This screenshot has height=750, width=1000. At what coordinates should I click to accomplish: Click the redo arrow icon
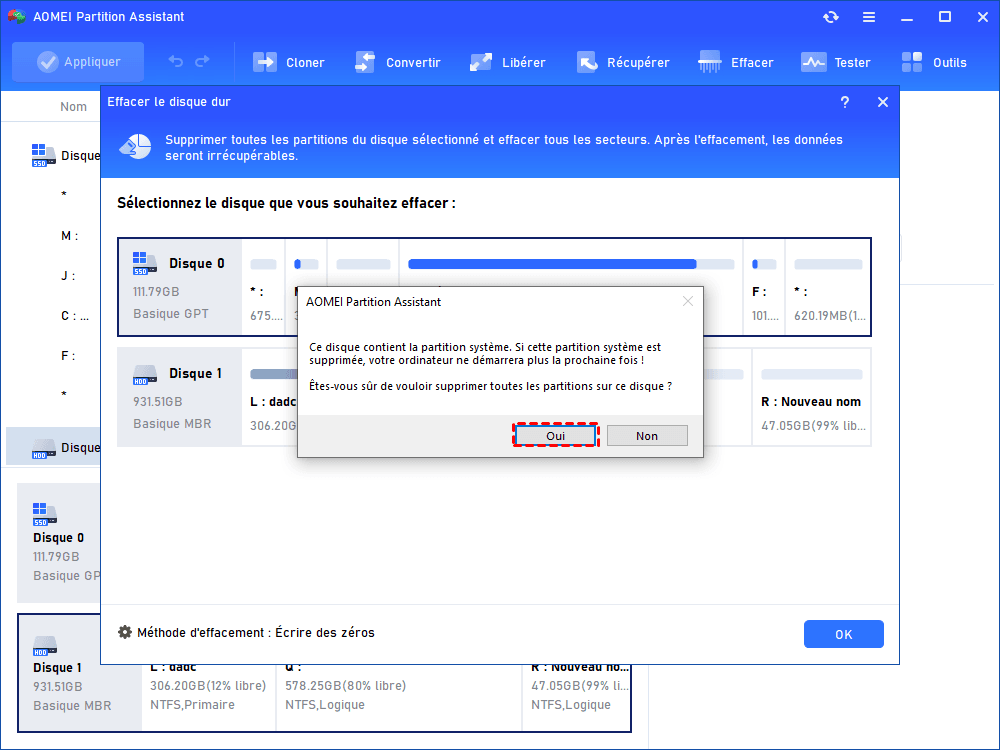click(x=203, y=62)
